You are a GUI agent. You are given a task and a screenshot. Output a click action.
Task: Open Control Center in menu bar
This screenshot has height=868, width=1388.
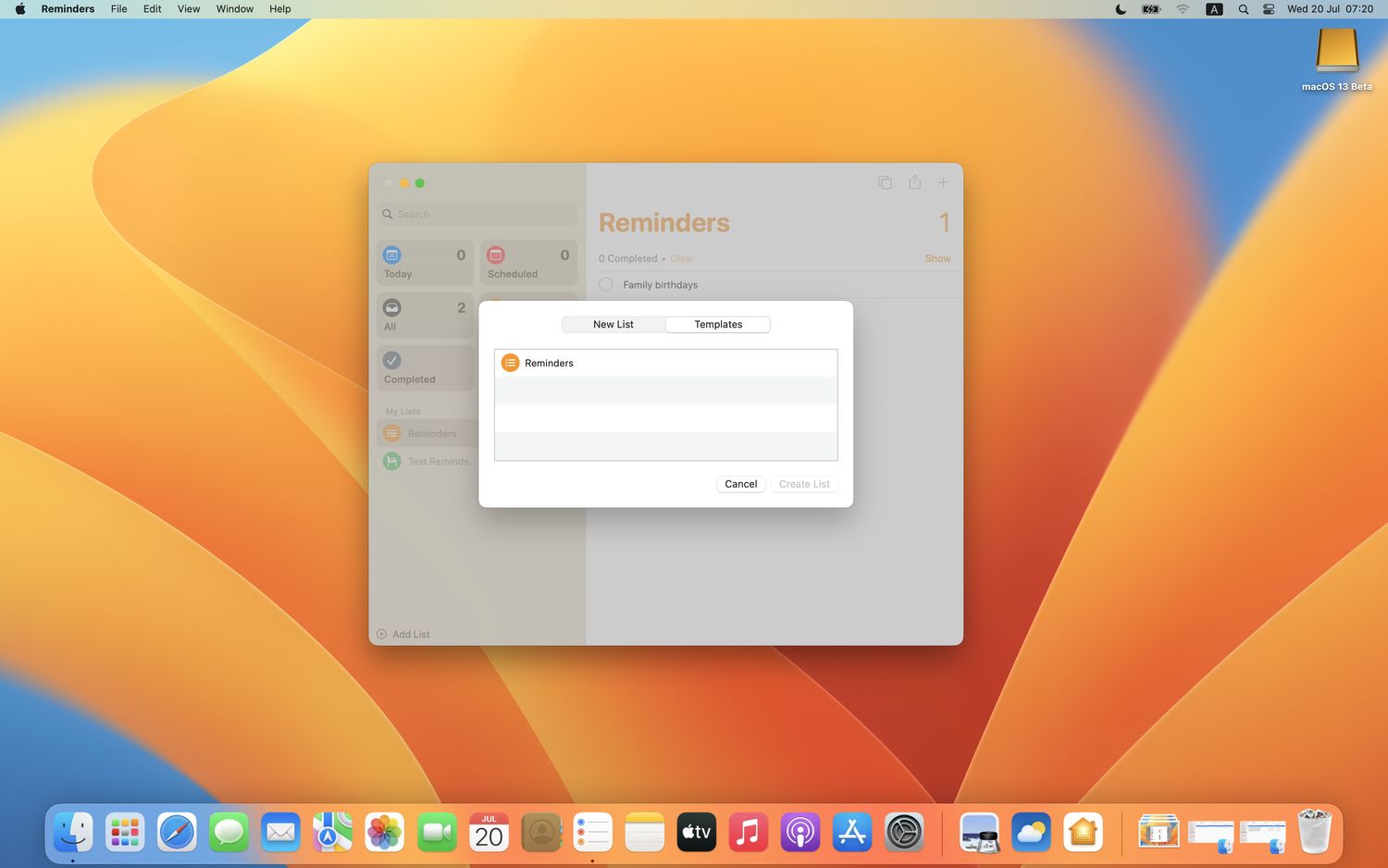point(1269,9)
